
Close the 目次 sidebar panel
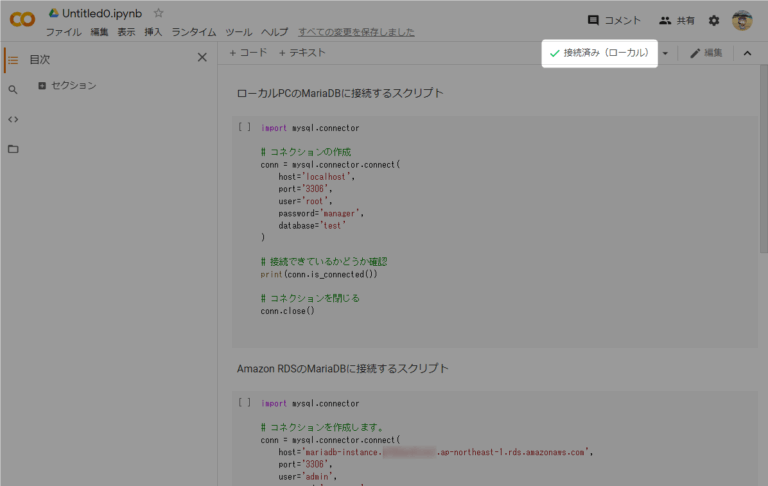pos(202,58)
